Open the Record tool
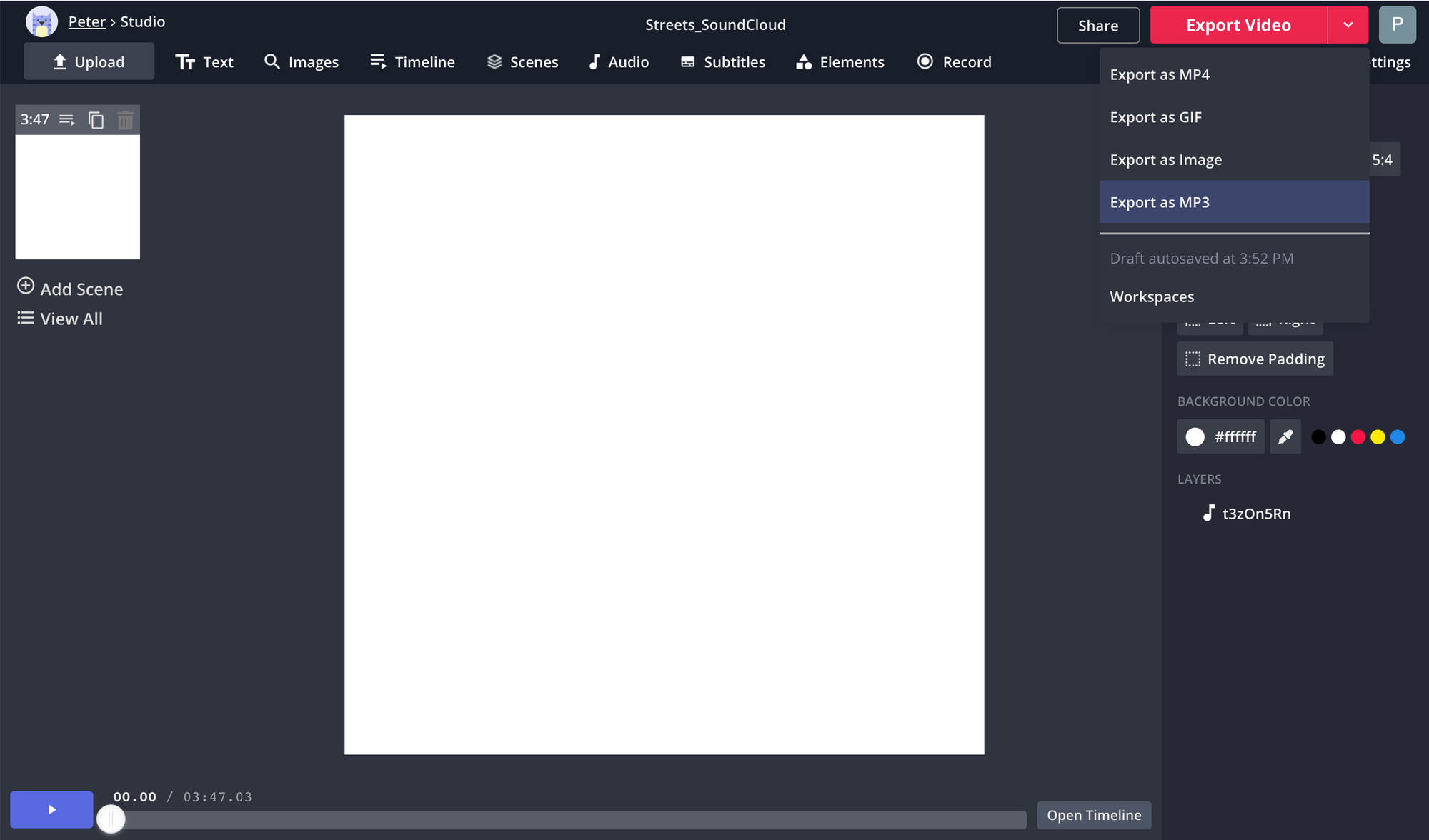 tap(955, 62)
